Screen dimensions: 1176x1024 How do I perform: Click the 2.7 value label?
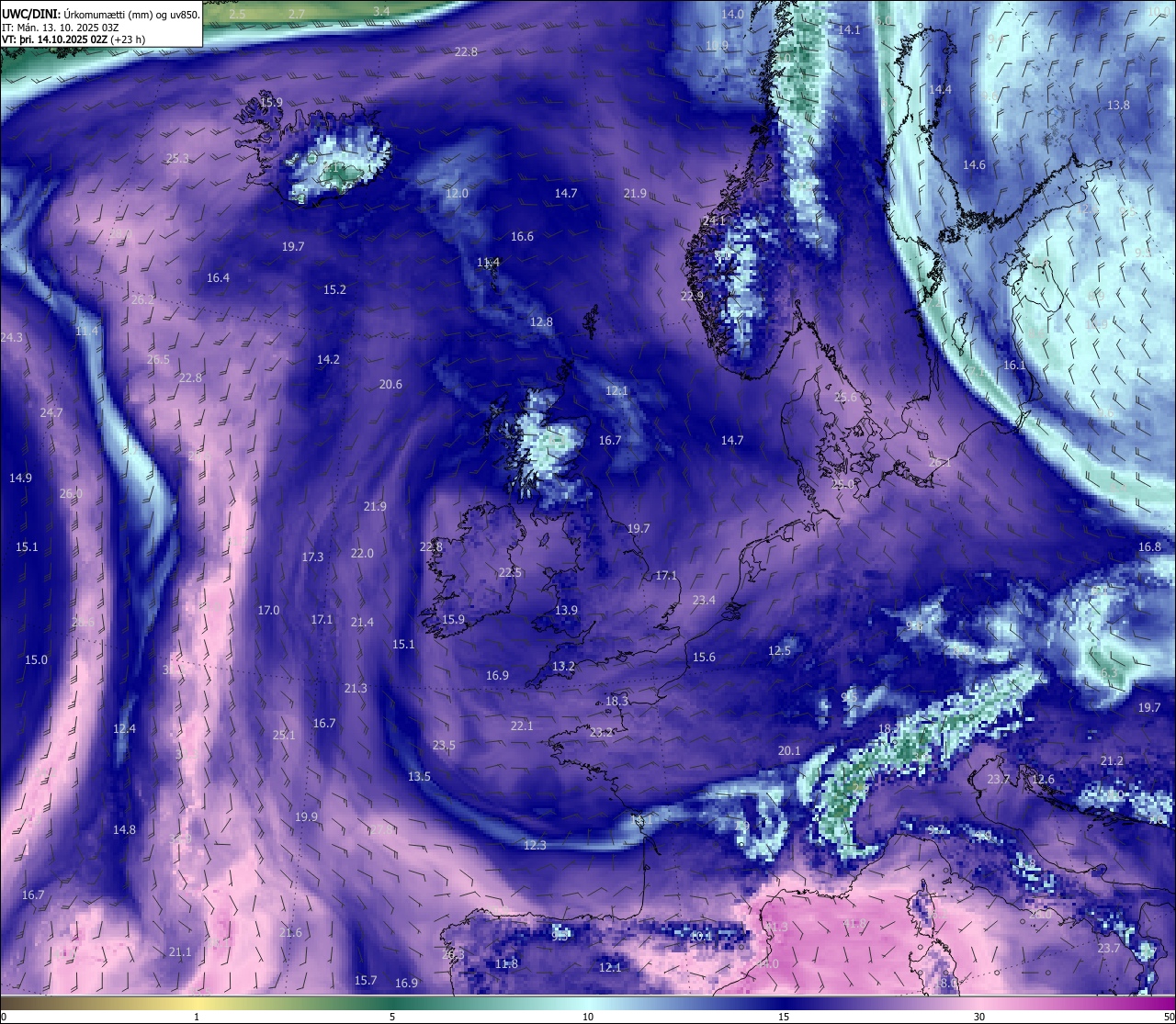tap(296, 14)
